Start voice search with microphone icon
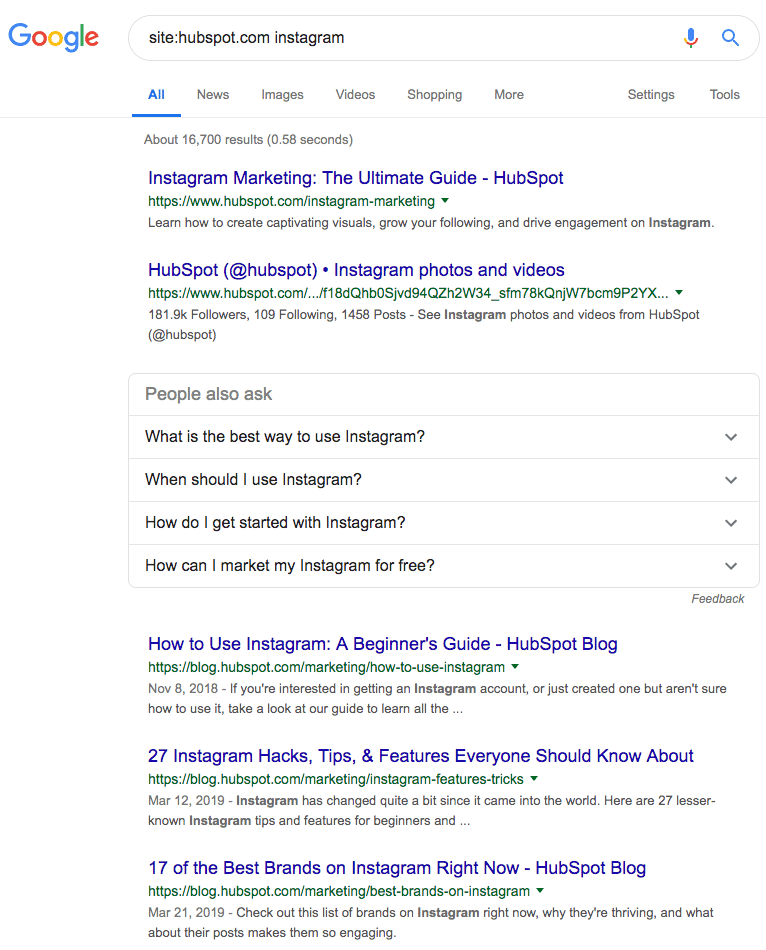Screen dimensions: 766x950 click(x=690, y=38)
